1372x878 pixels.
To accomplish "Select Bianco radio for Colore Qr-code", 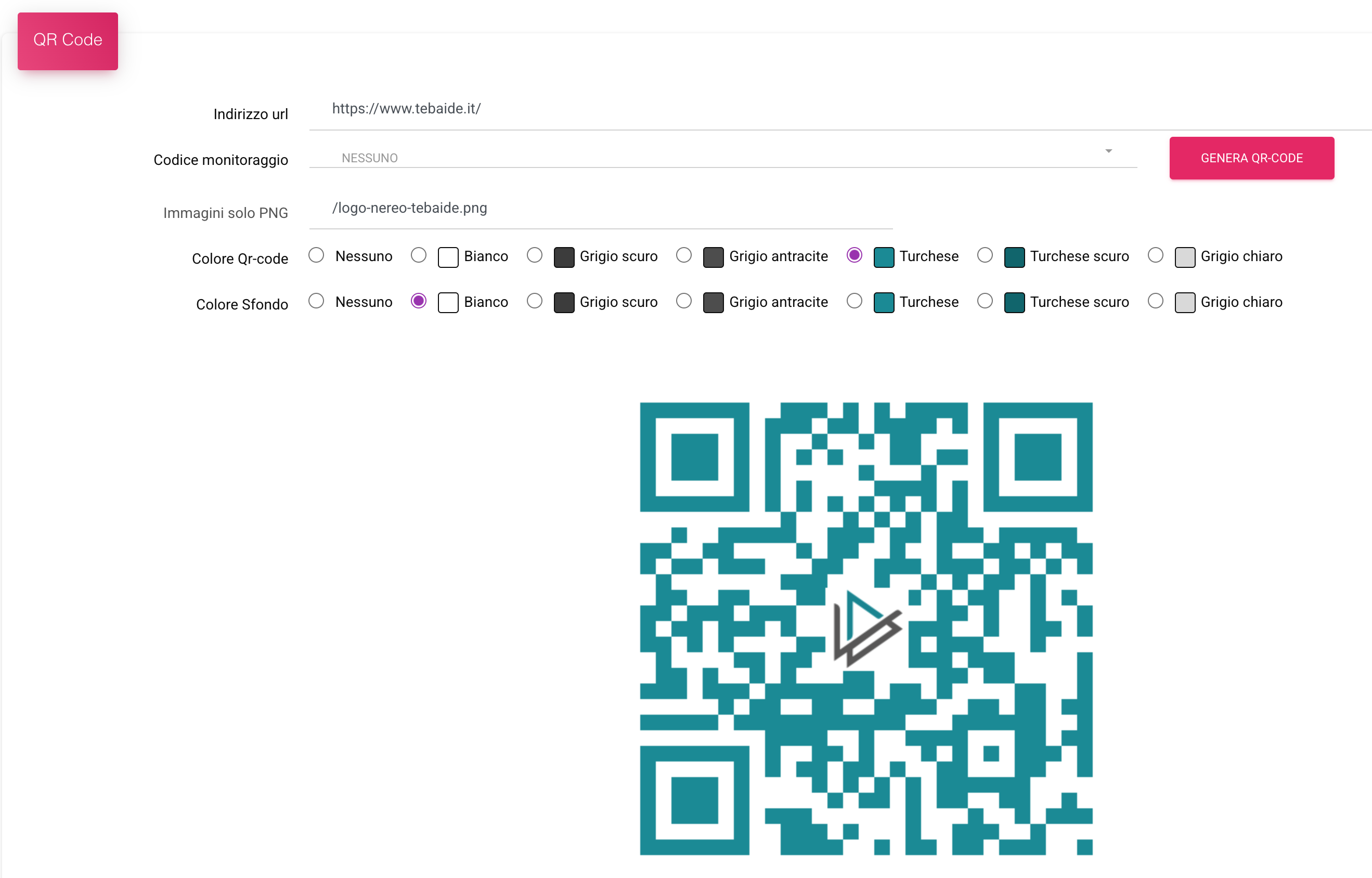I will 418,255.
